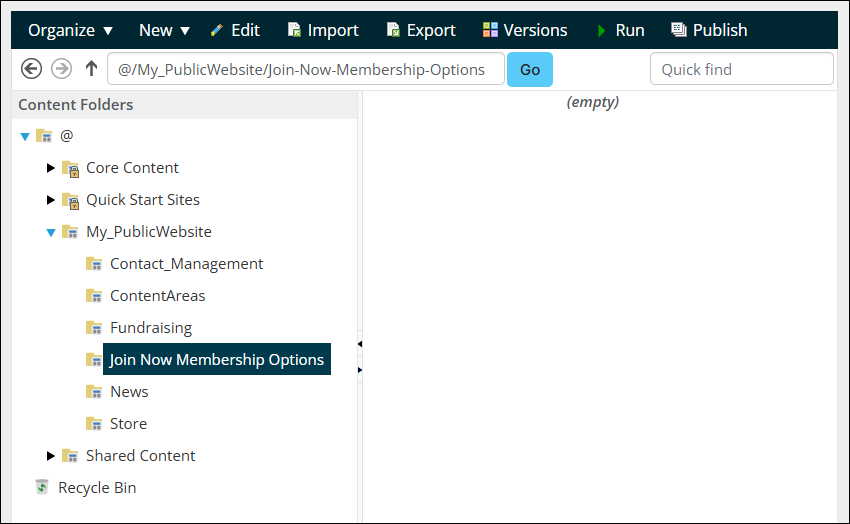
Task: Open the Recycle Bin
Action: pos(96,487)
